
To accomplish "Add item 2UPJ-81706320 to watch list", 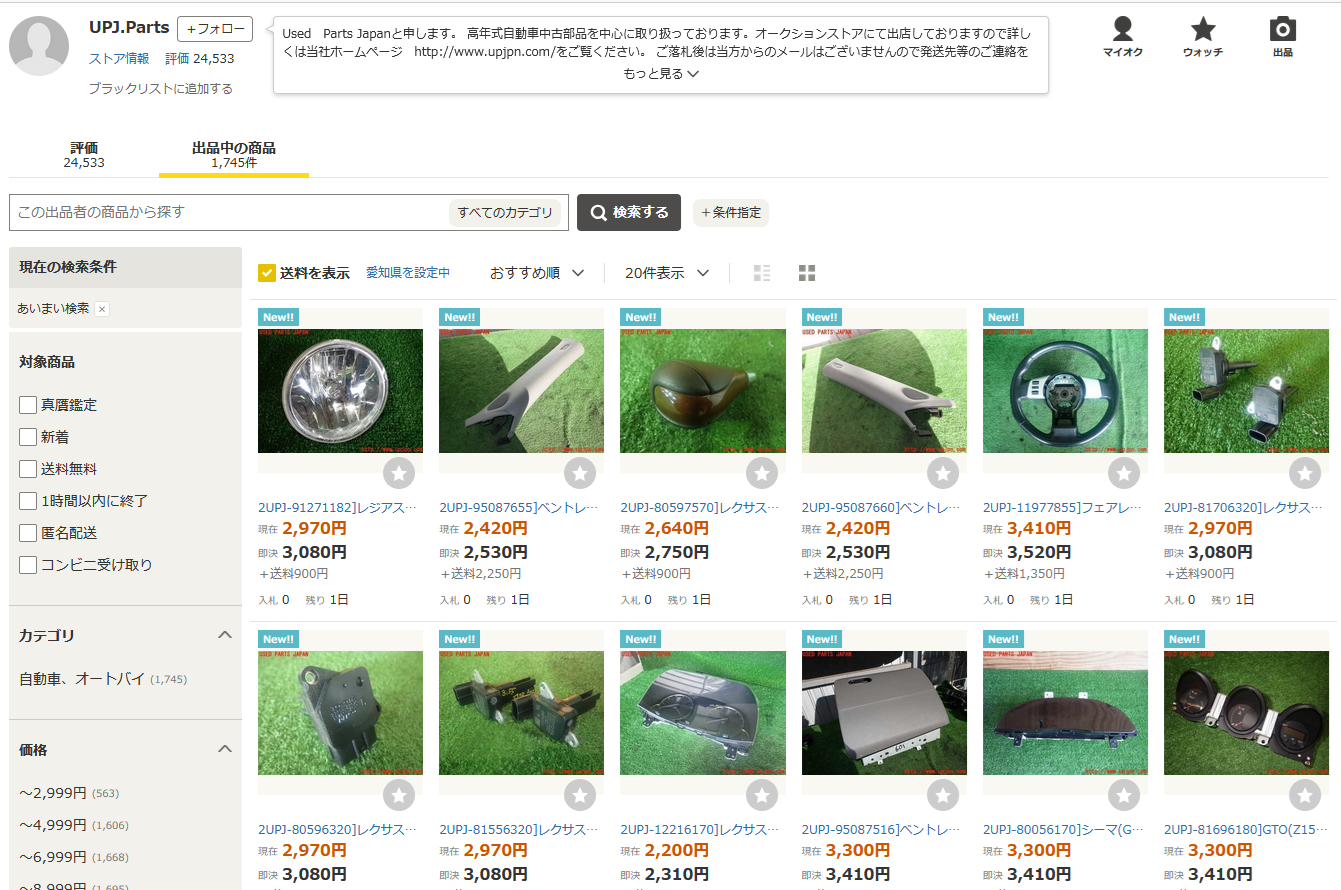I will point(1305,473).
